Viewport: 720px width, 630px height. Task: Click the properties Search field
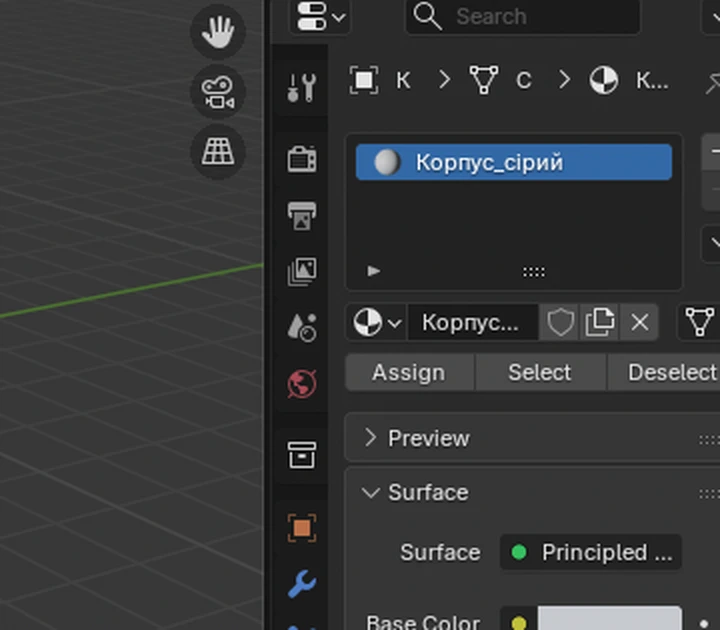coord(523,17)
